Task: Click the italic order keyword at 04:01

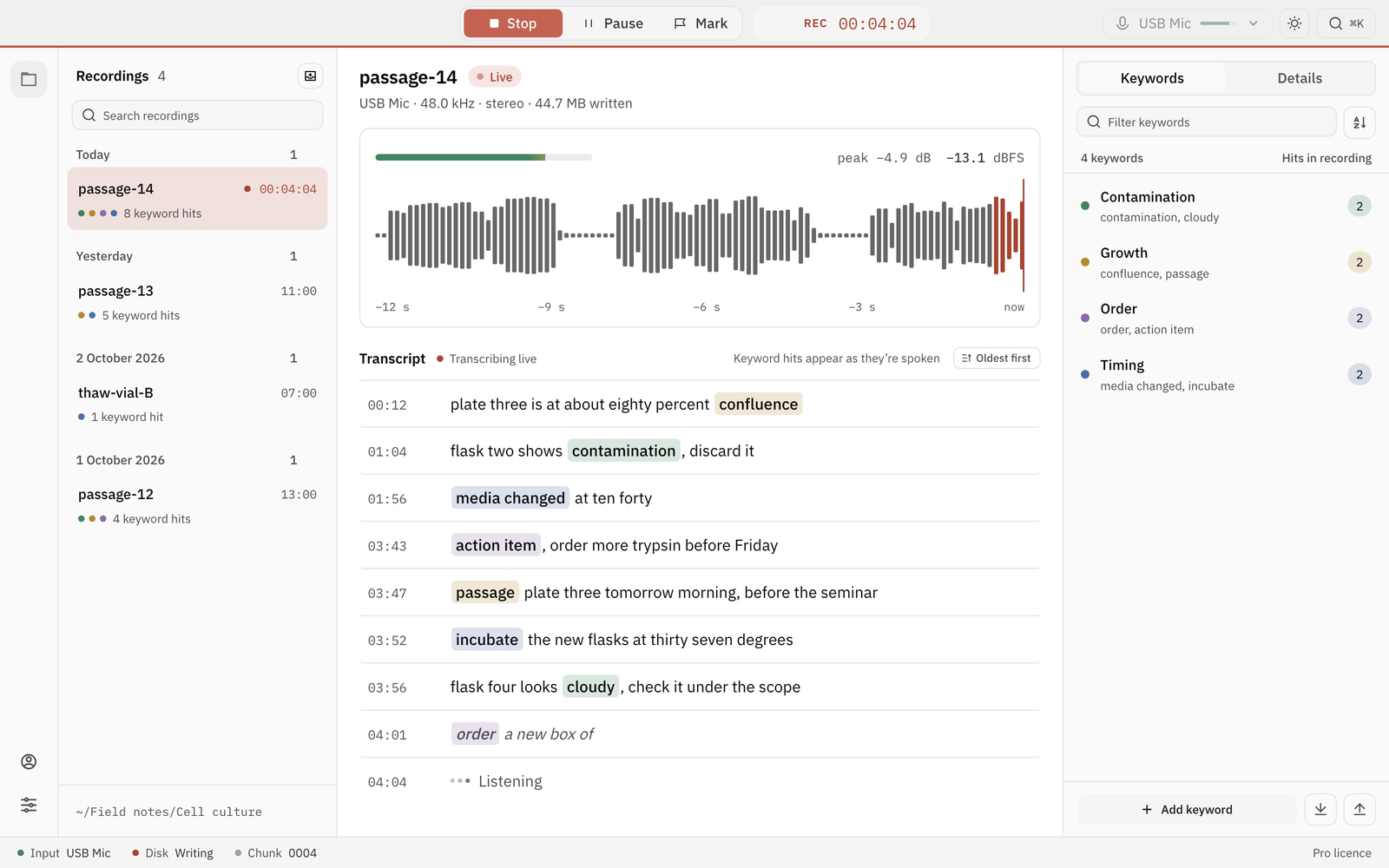Action: point(476,734)
